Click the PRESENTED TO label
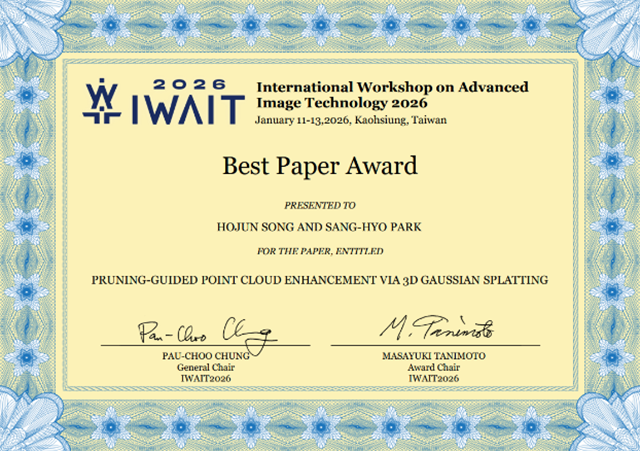Viewport: 640px width, 451px height. click(x=320, y=205)
